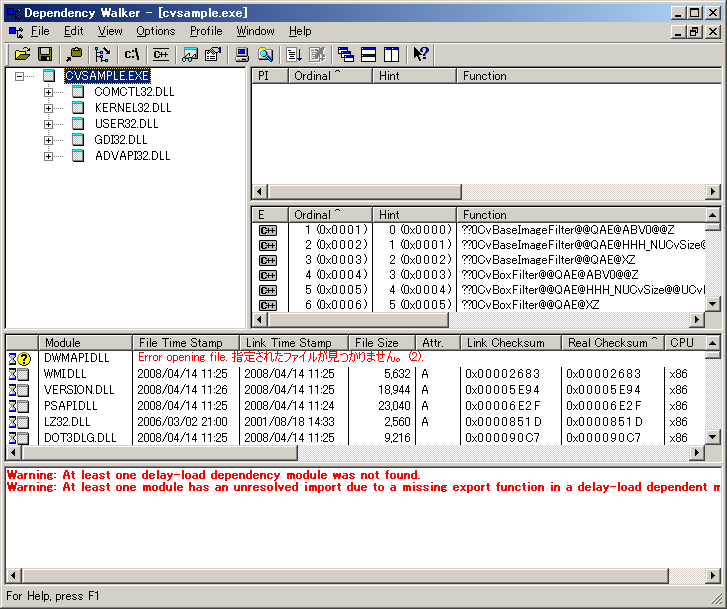Click log pane horizontal scrollbar thumb
The width and height of the screenshot is (727, 609).
pos(346,576)
